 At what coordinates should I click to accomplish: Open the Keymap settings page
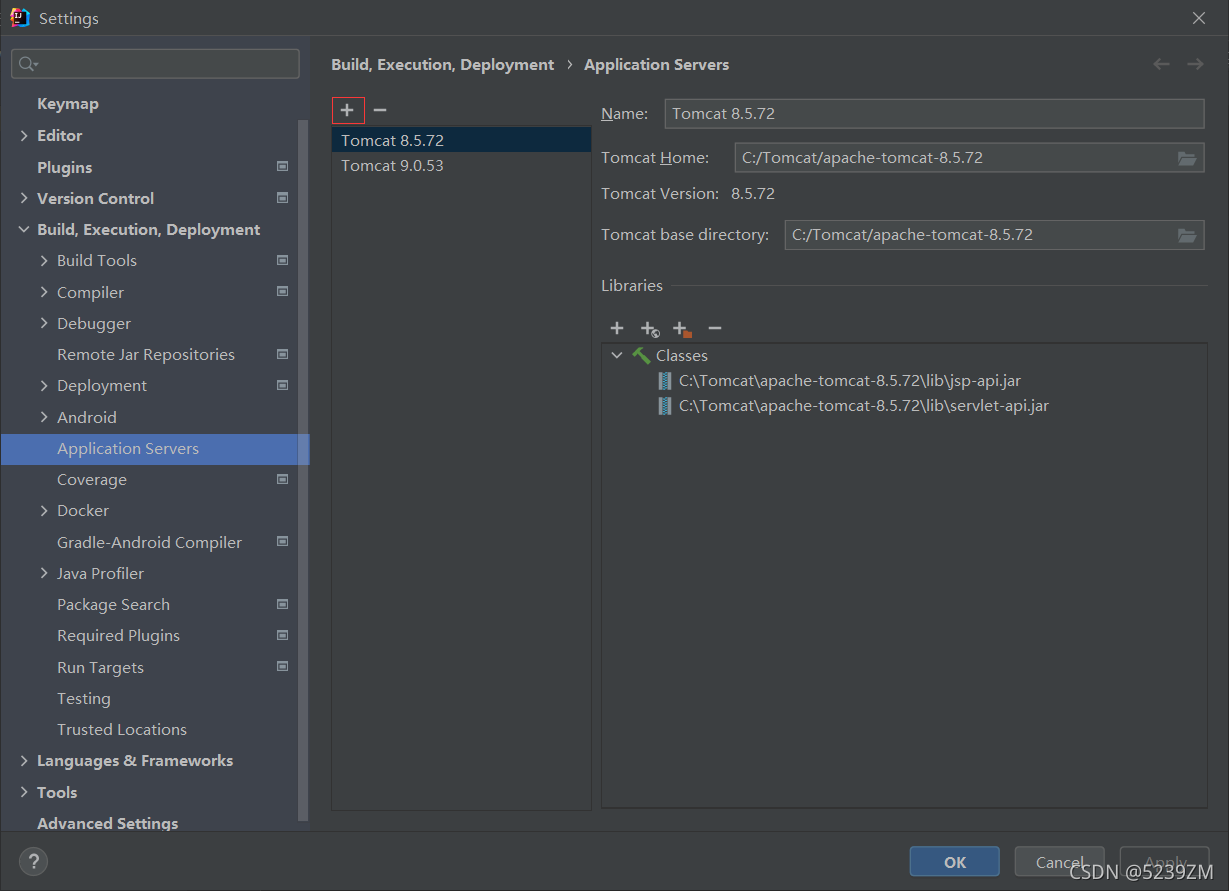[68, 104]
